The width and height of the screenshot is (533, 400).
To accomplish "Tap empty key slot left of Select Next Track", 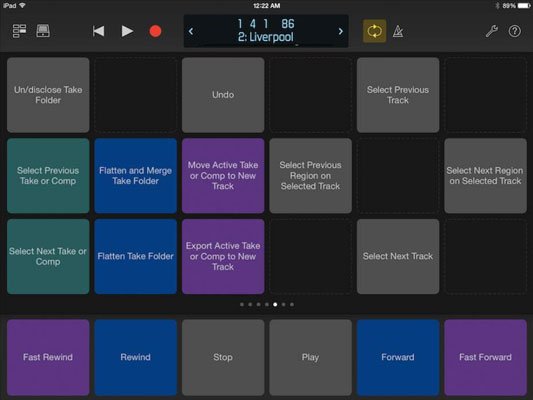I will [x=311, y=257].
